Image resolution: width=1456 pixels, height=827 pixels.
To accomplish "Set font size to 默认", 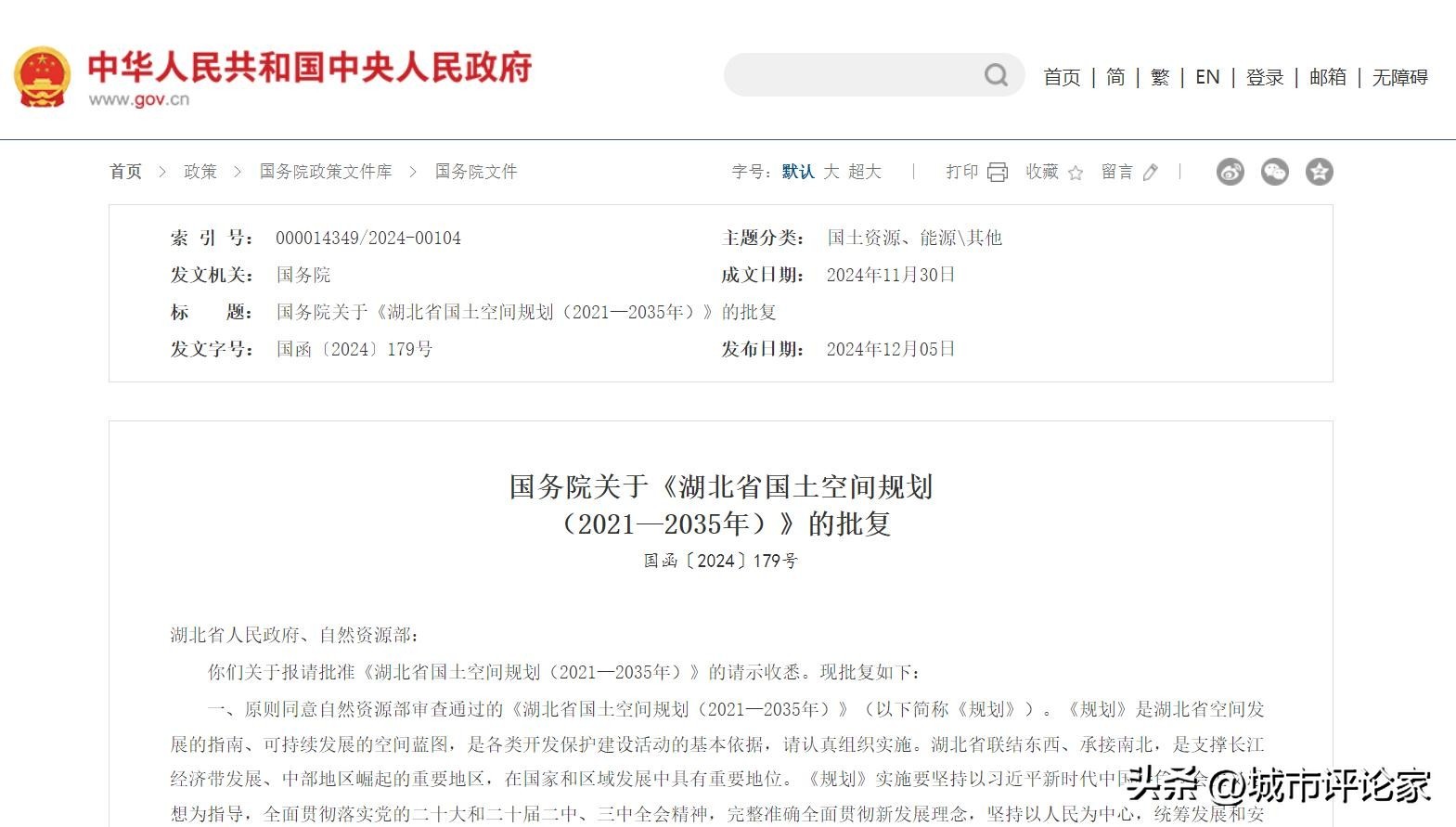I will pyautogui.click(x=797, y=172).
